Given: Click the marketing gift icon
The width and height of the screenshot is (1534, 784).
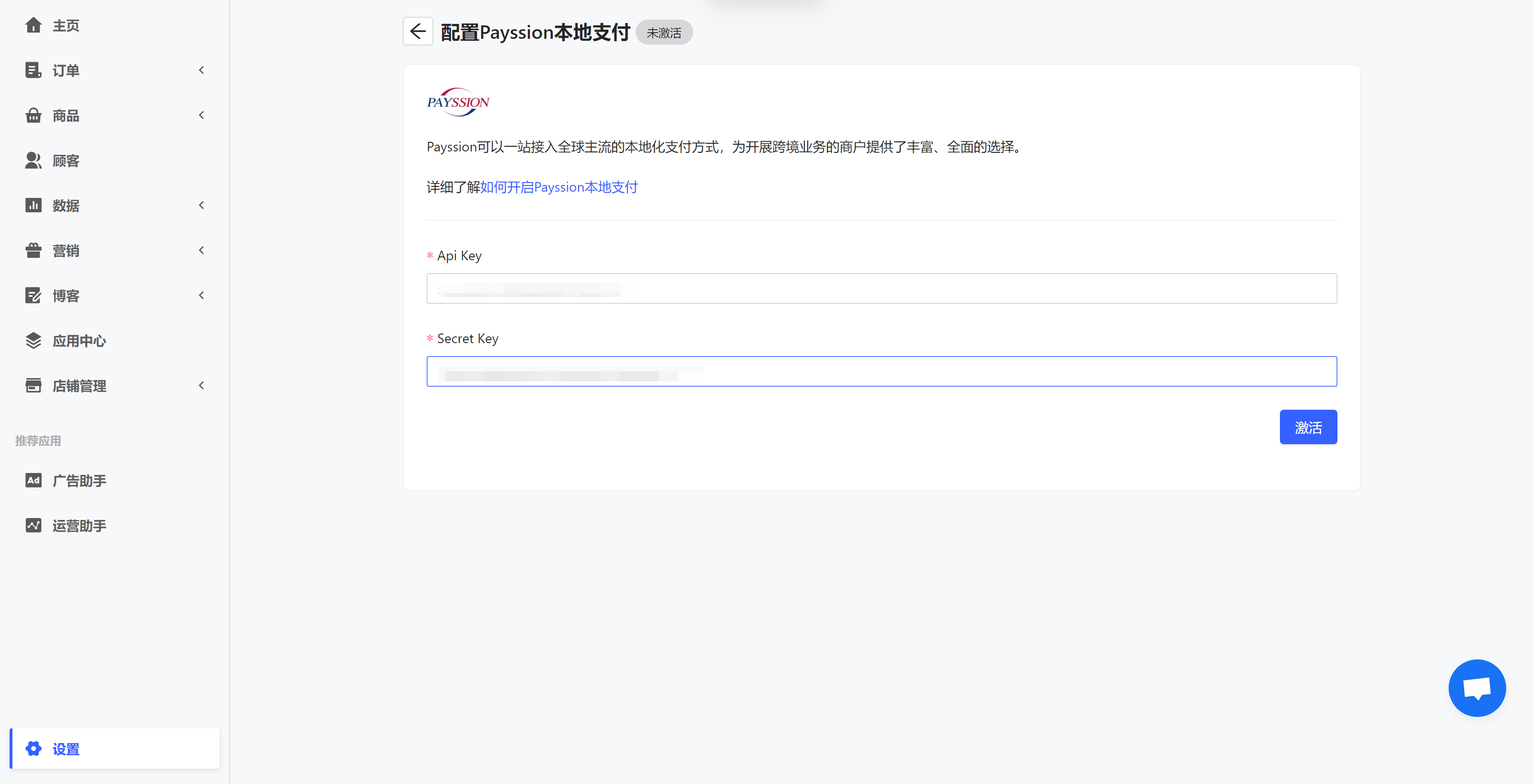Looking at the screenshot, I should pos(34,251).
